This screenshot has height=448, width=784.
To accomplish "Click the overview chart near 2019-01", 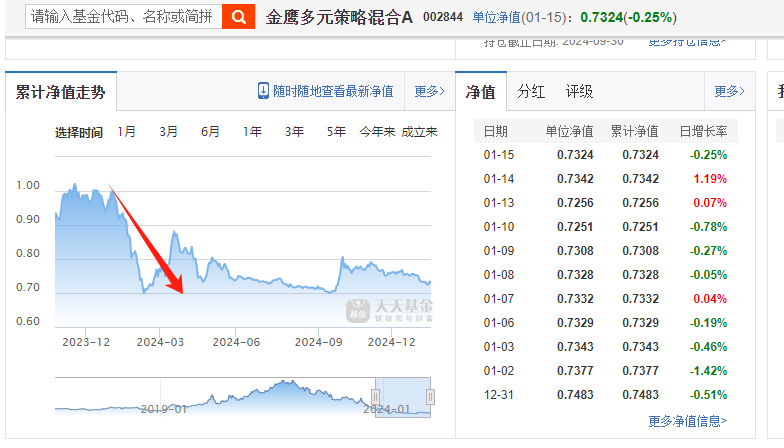I will 164,409.
